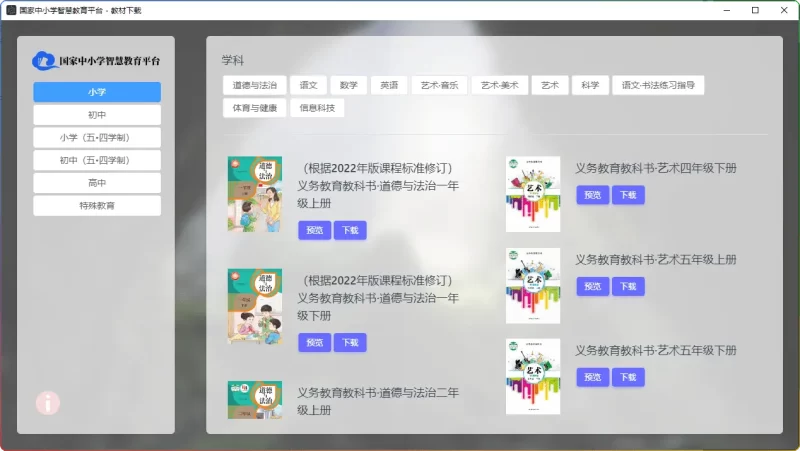Screen dimensions: 800x451
Task: Select 初中（五·四学制）level
Action: [x=97, y=160]
